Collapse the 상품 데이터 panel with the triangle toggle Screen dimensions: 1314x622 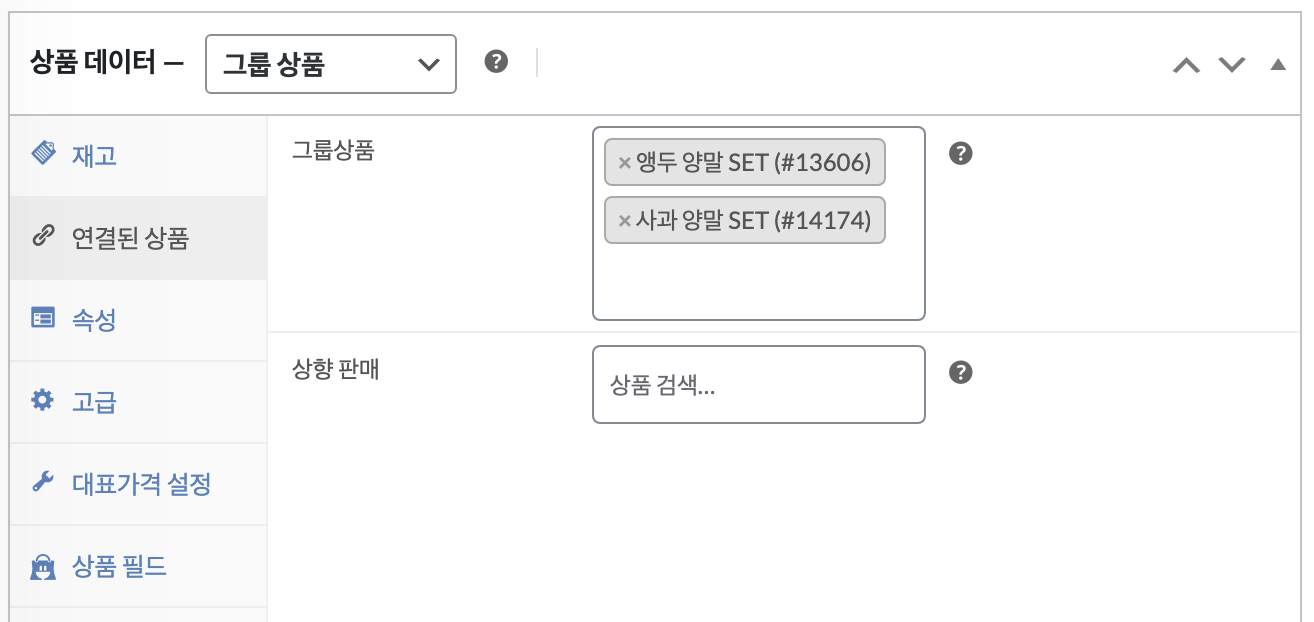(x=1277, y=65)
